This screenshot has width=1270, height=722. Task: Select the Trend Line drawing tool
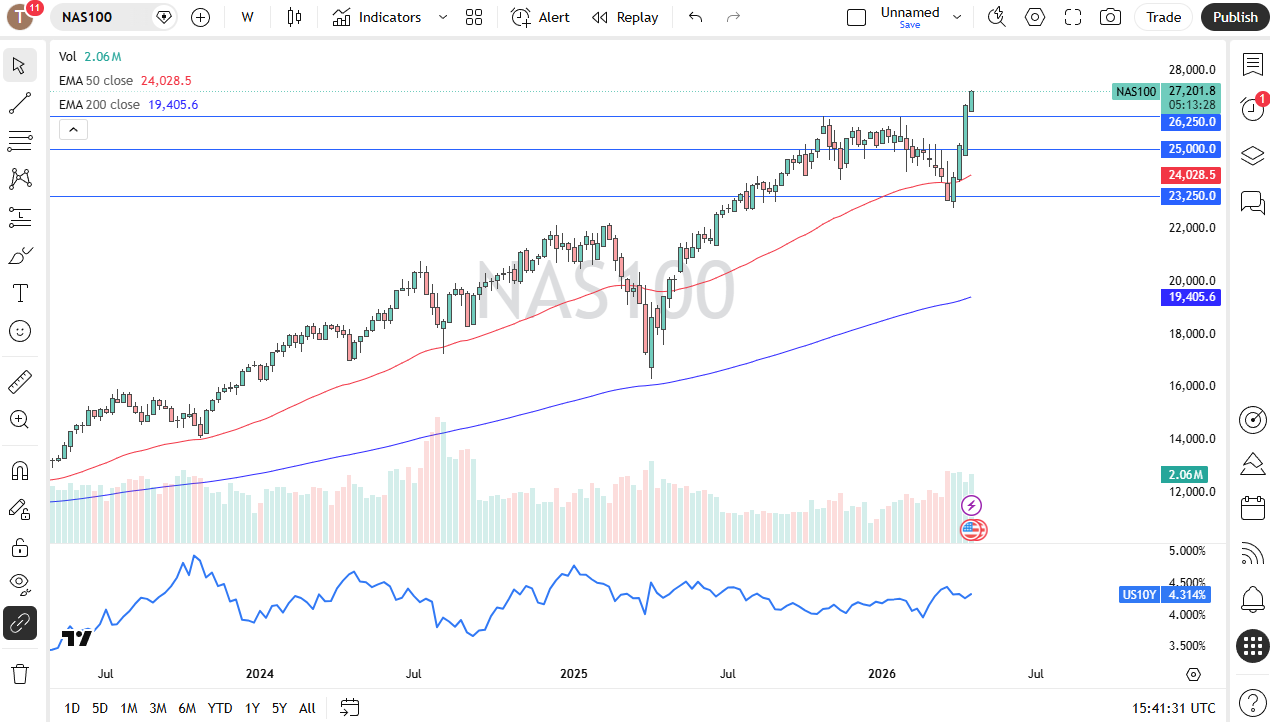(20, 103)
